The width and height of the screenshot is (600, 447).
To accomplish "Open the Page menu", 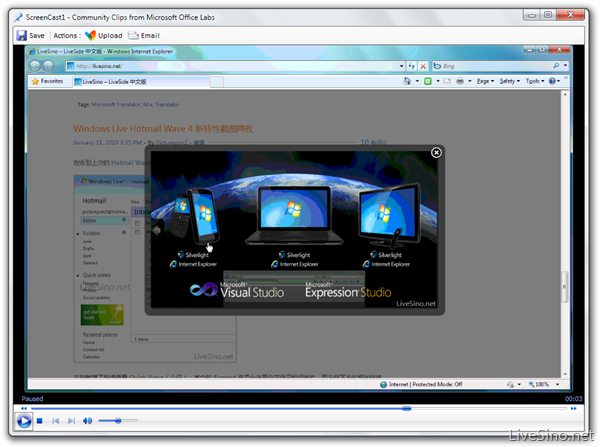I will [x=485, y=81].
